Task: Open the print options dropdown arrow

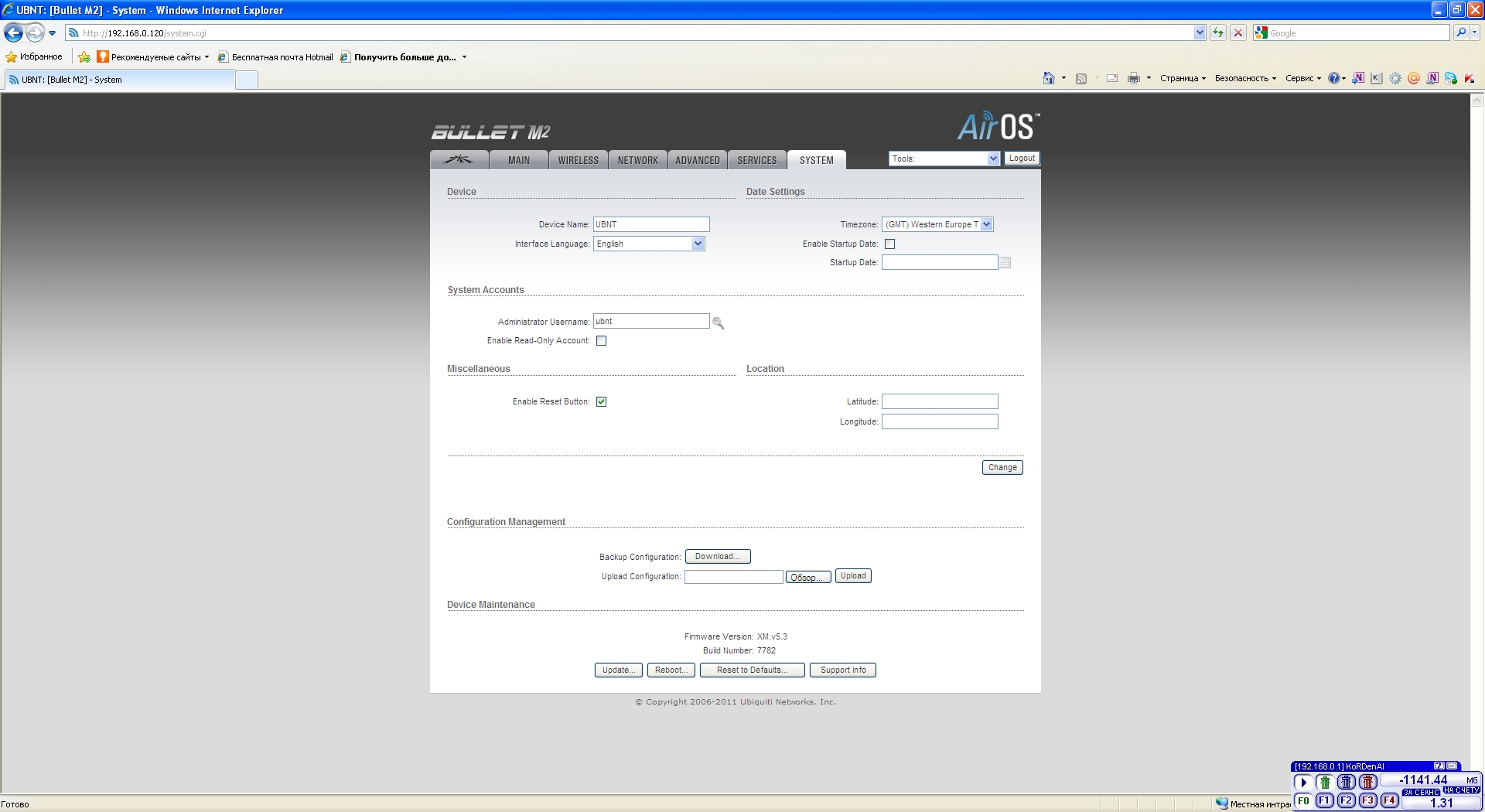Action: 1149,78
